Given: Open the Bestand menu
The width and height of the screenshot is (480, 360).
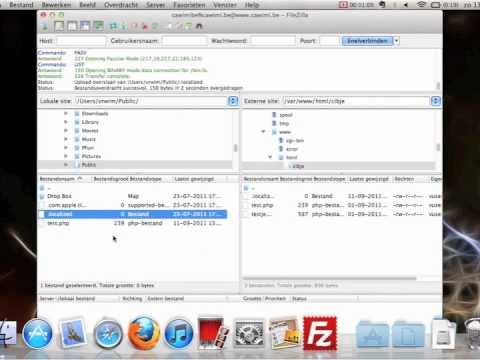Looking at the screenshot, I should (21, 5).
